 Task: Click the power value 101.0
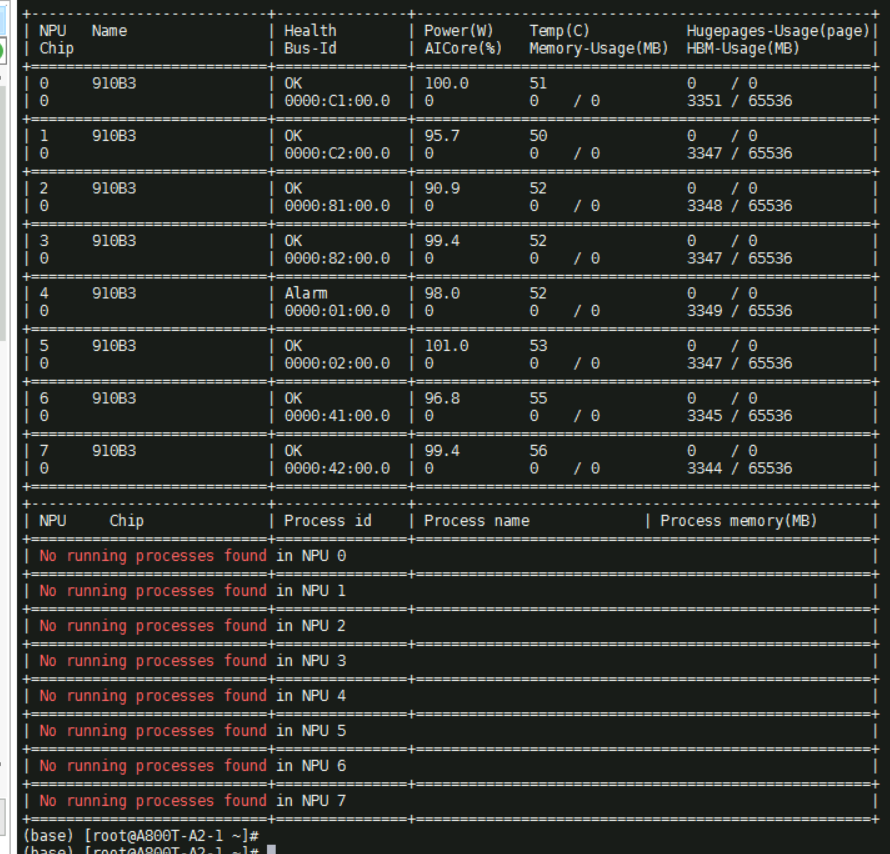447,346
